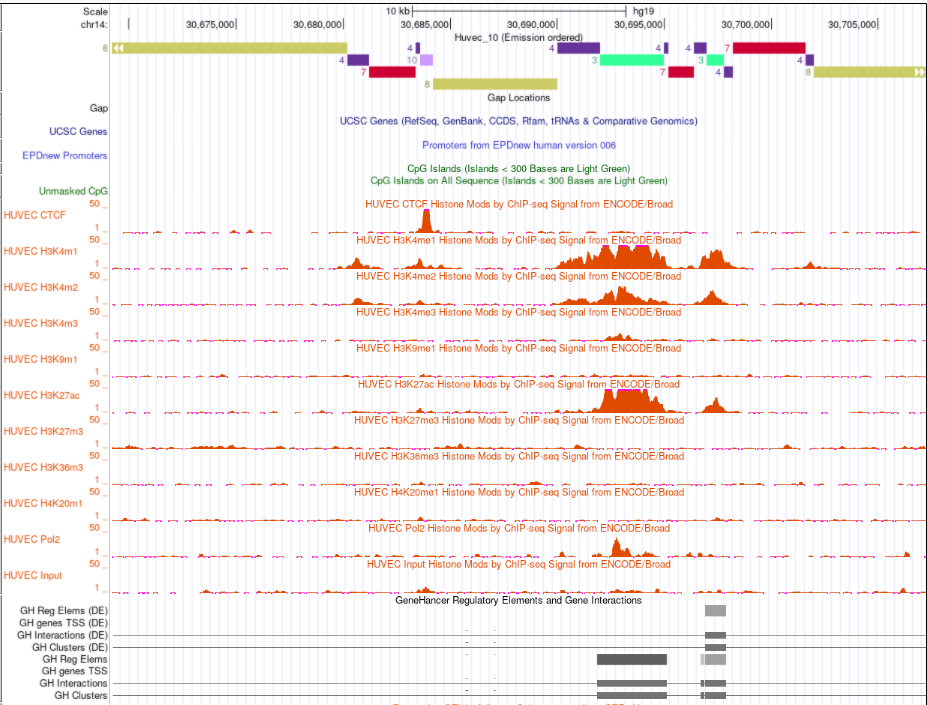Click the light gray GH Reg Elems (DE) block
Screen dimensions: 927x705
(715, 610)
